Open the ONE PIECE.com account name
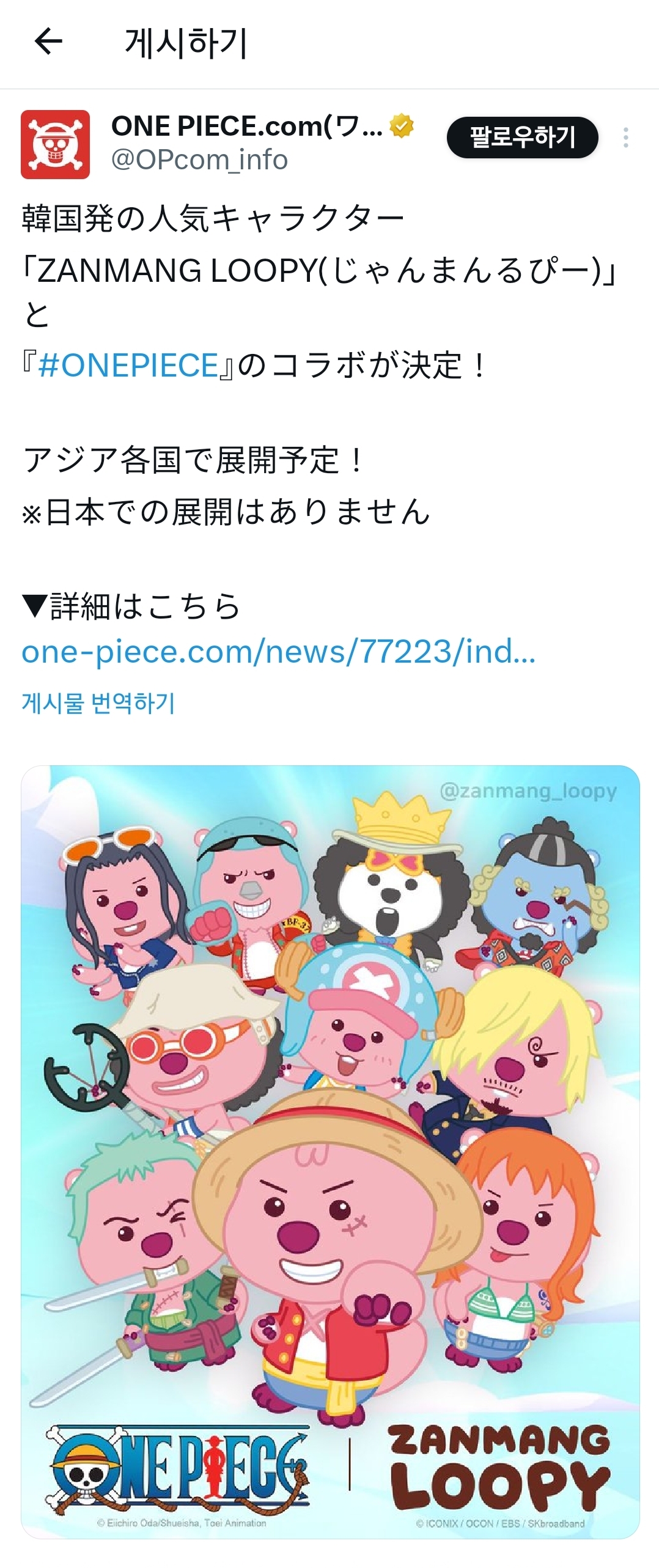This screenshot has height=1568, width=659. point(247,126)
